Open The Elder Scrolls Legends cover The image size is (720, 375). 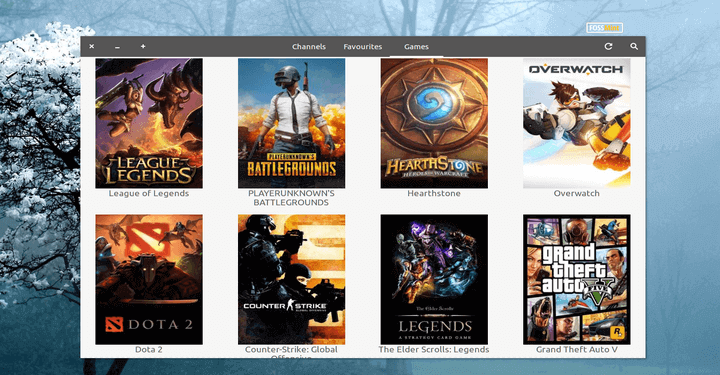pos(434,280)
